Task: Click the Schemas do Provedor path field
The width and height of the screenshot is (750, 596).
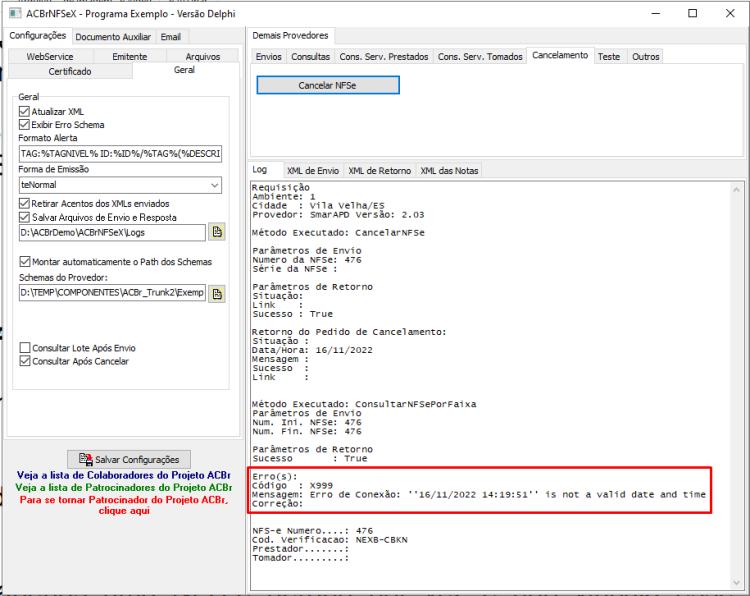Action: (112, 293)
